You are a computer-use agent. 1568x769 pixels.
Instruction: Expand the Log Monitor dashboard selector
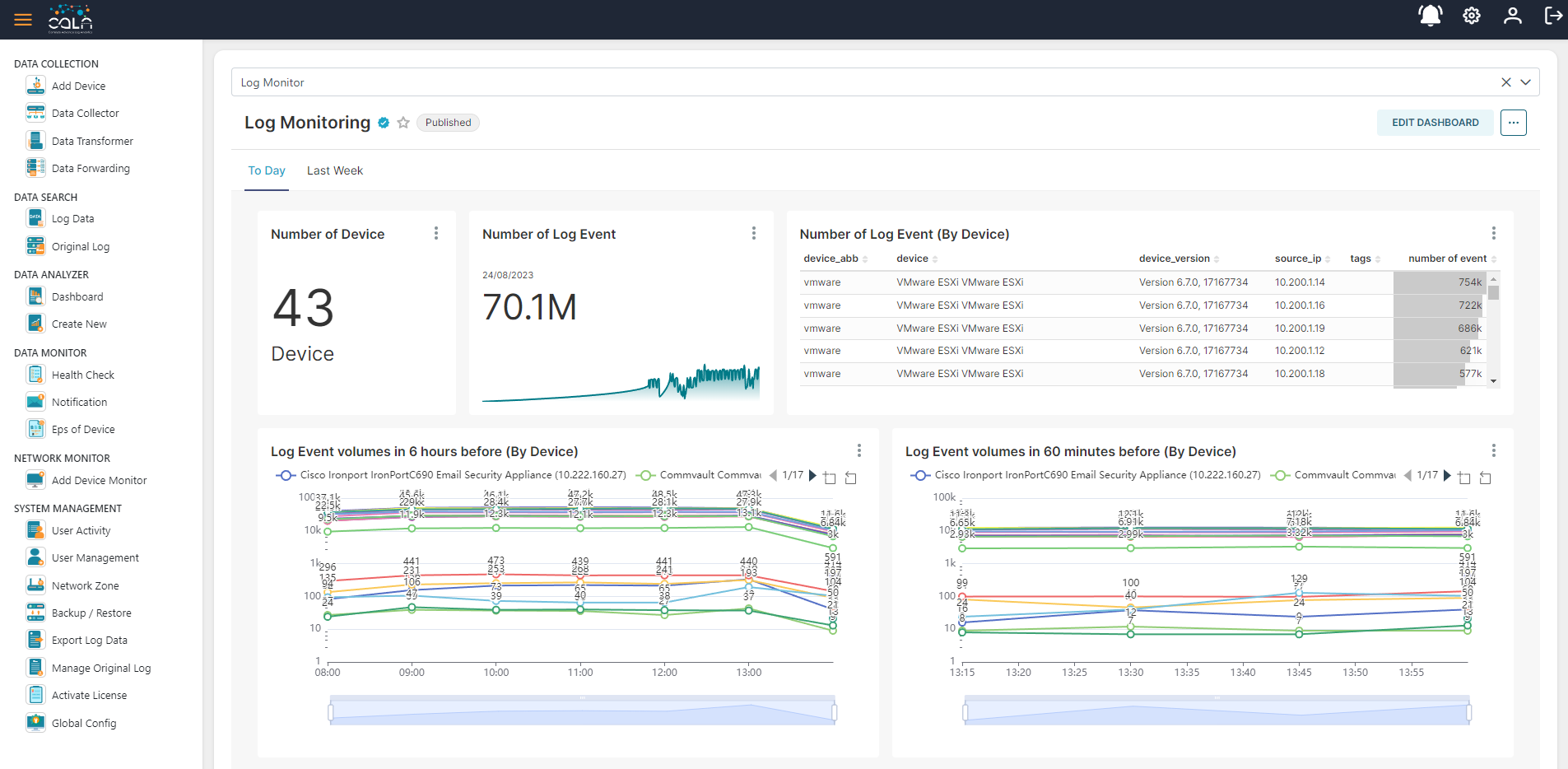point(1527,82)
